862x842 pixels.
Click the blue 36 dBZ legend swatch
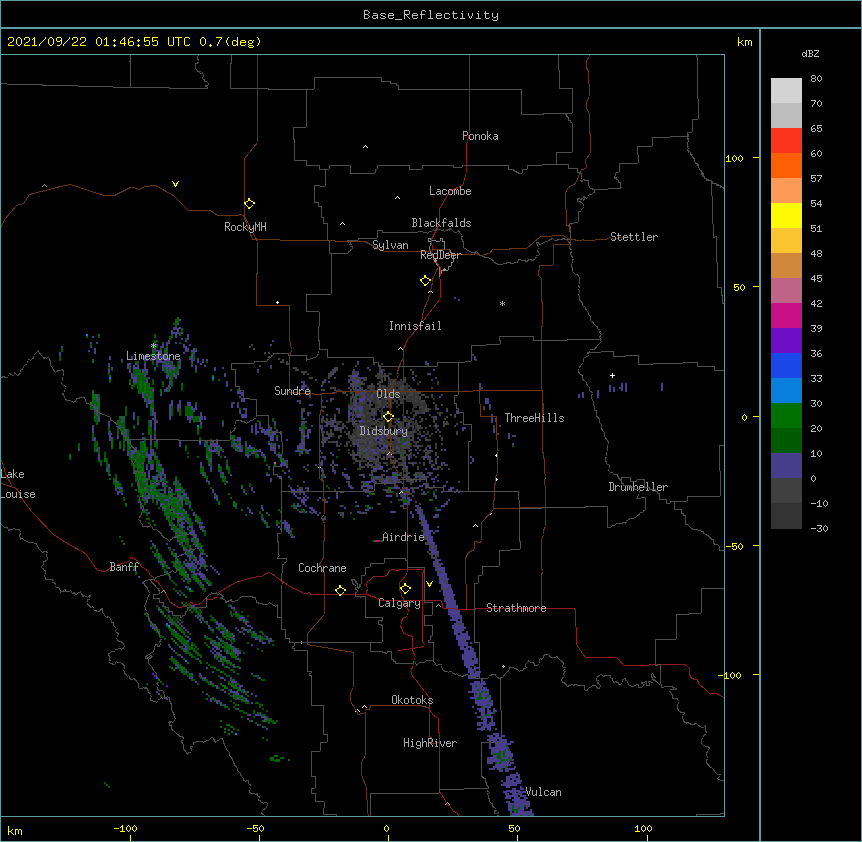786,365
